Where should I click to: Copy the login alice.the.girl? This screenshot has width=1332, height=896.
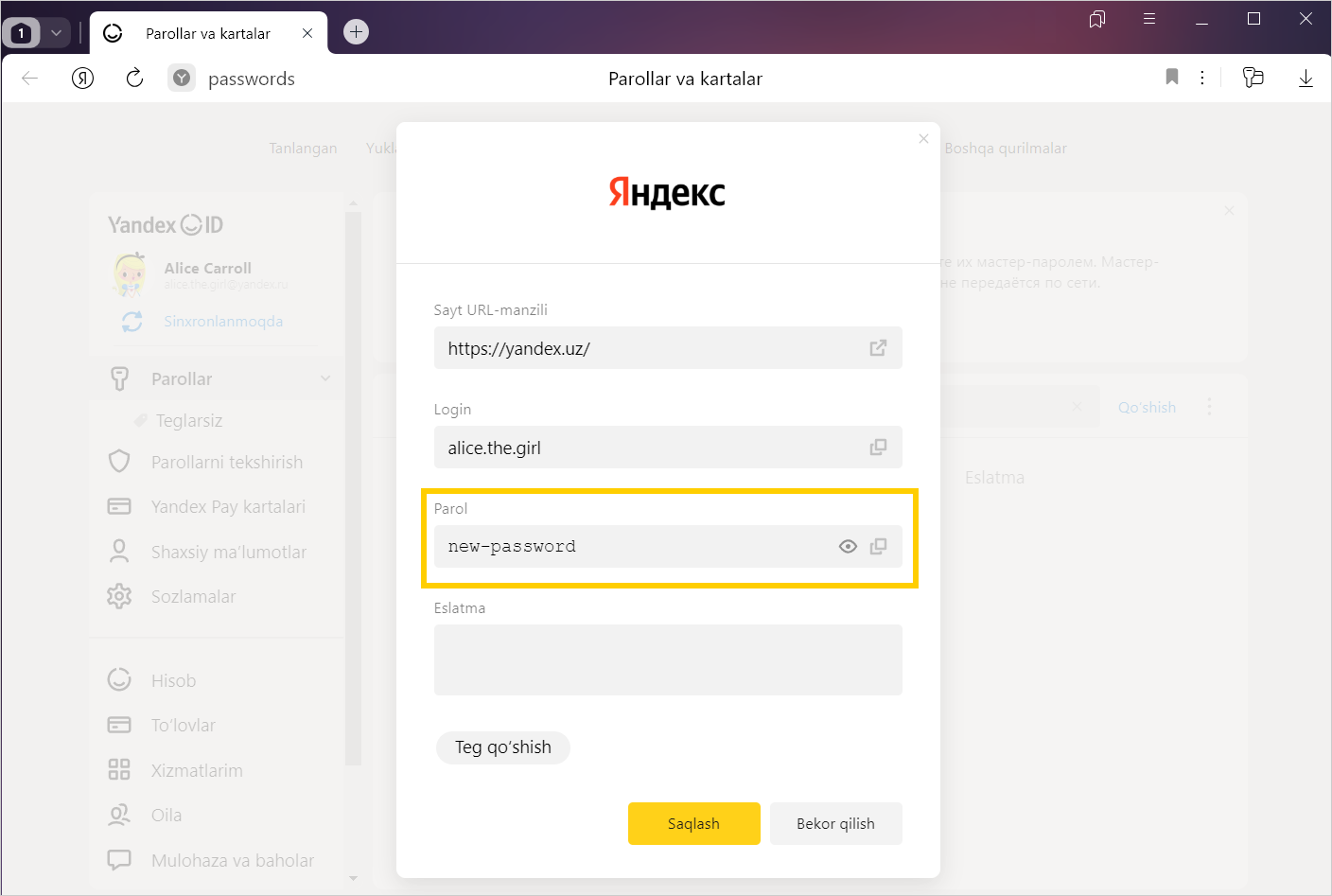tap(878, 447)
